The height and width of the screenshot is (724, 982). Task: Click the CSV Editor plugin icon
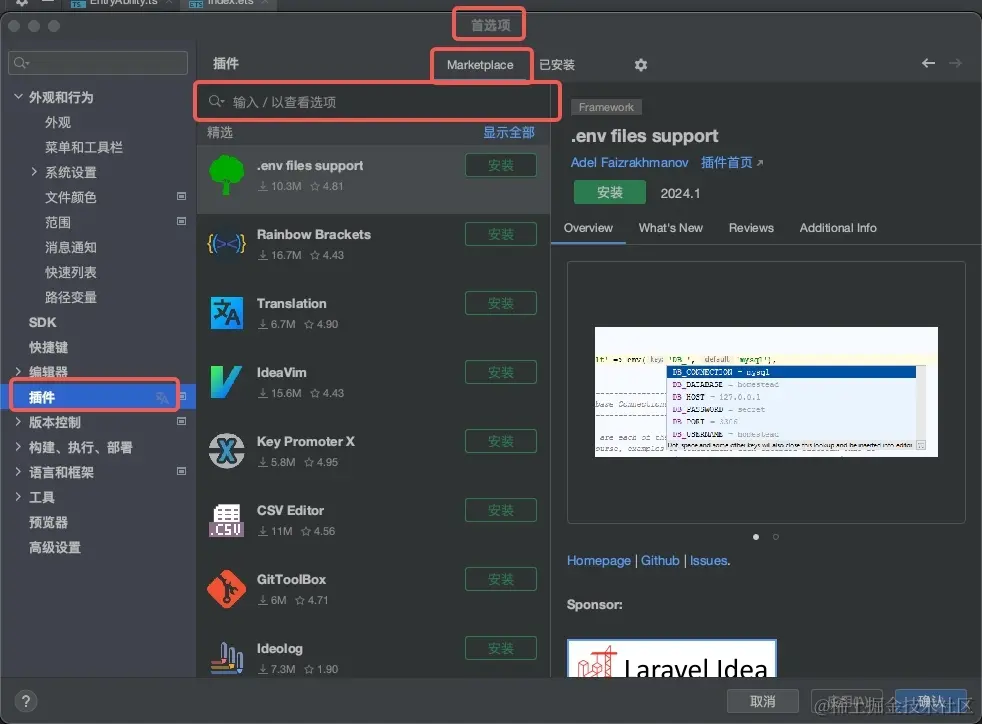[226, 520]
